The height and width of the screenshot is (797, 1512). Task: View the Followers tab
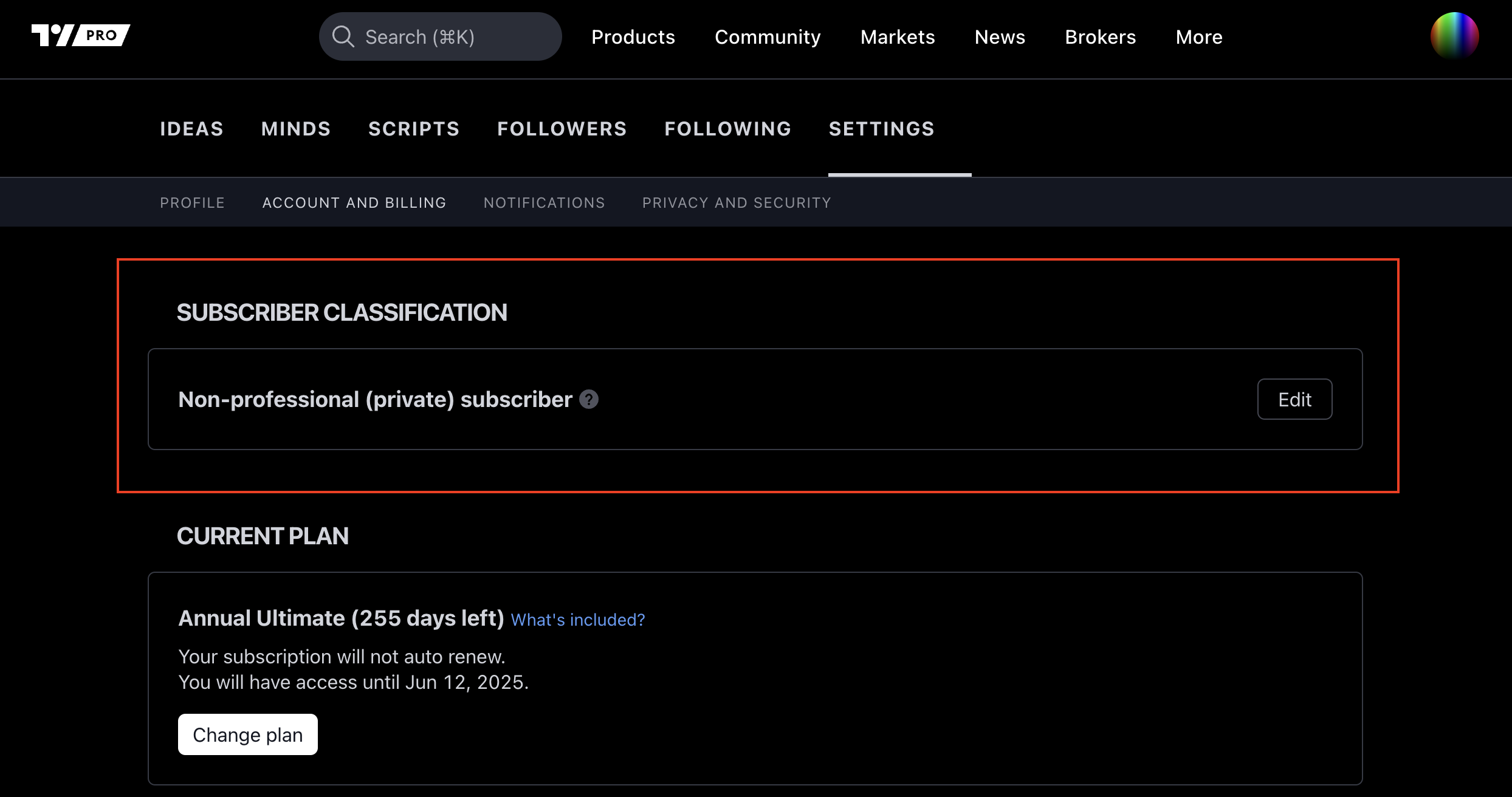click(562, 129)
